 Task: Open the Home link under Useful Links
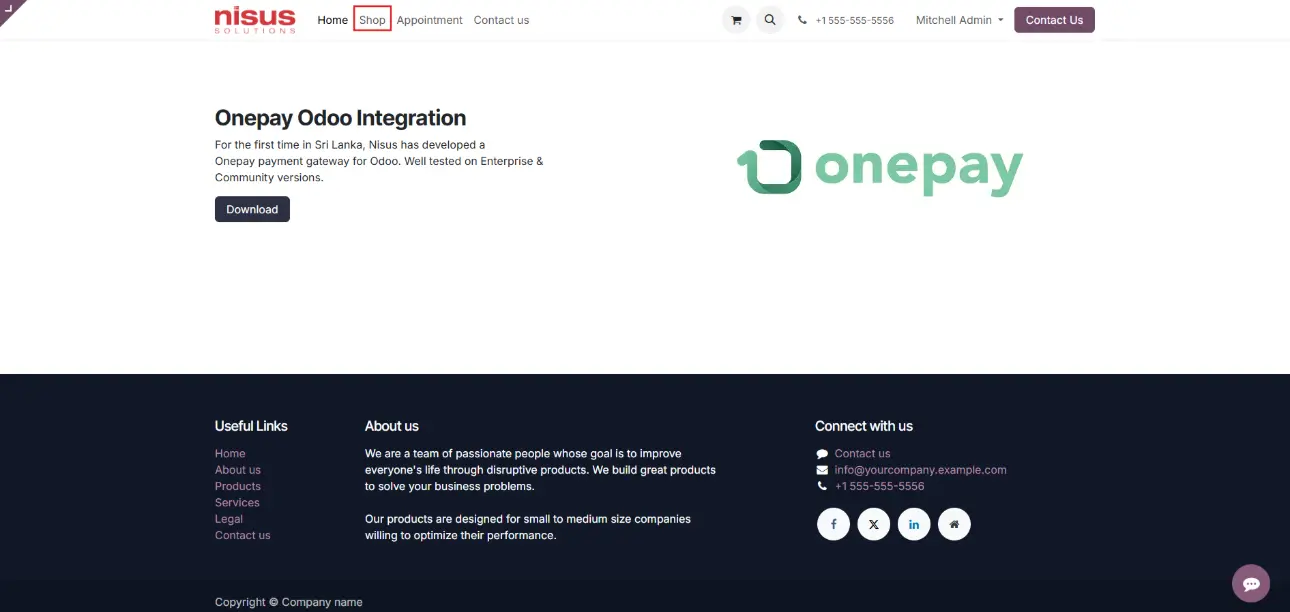pyautogui.click(x=230, y=454)
